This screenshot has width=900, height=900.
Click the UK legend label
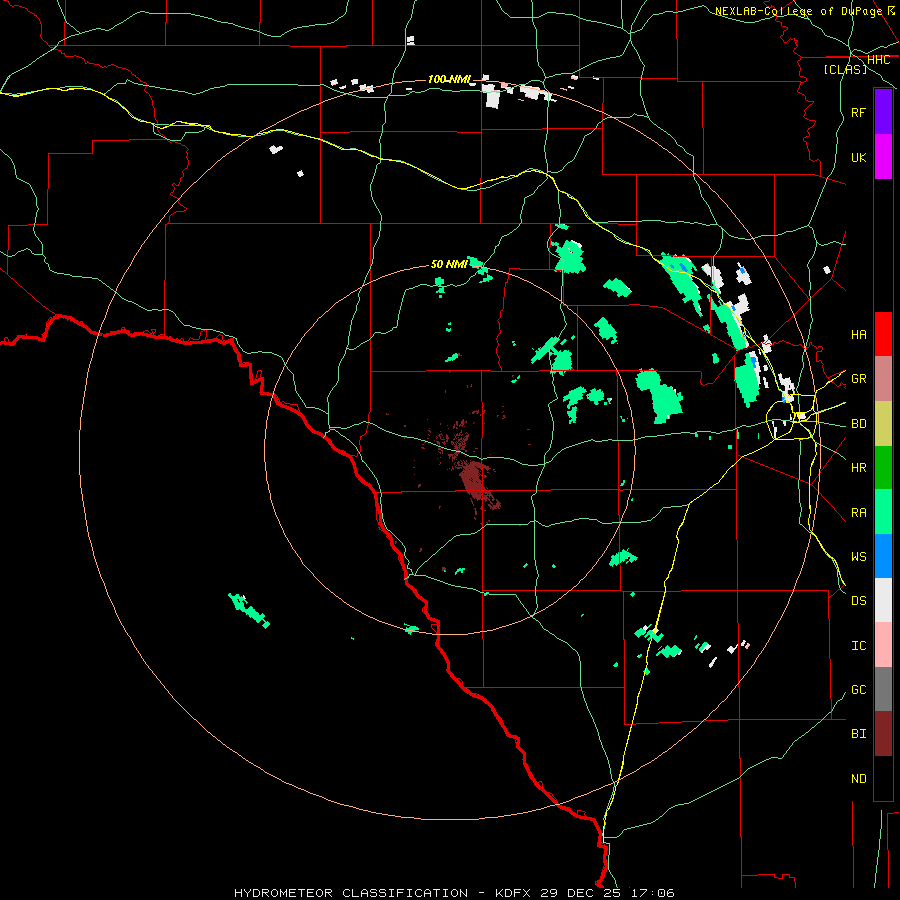coord(858,157)
